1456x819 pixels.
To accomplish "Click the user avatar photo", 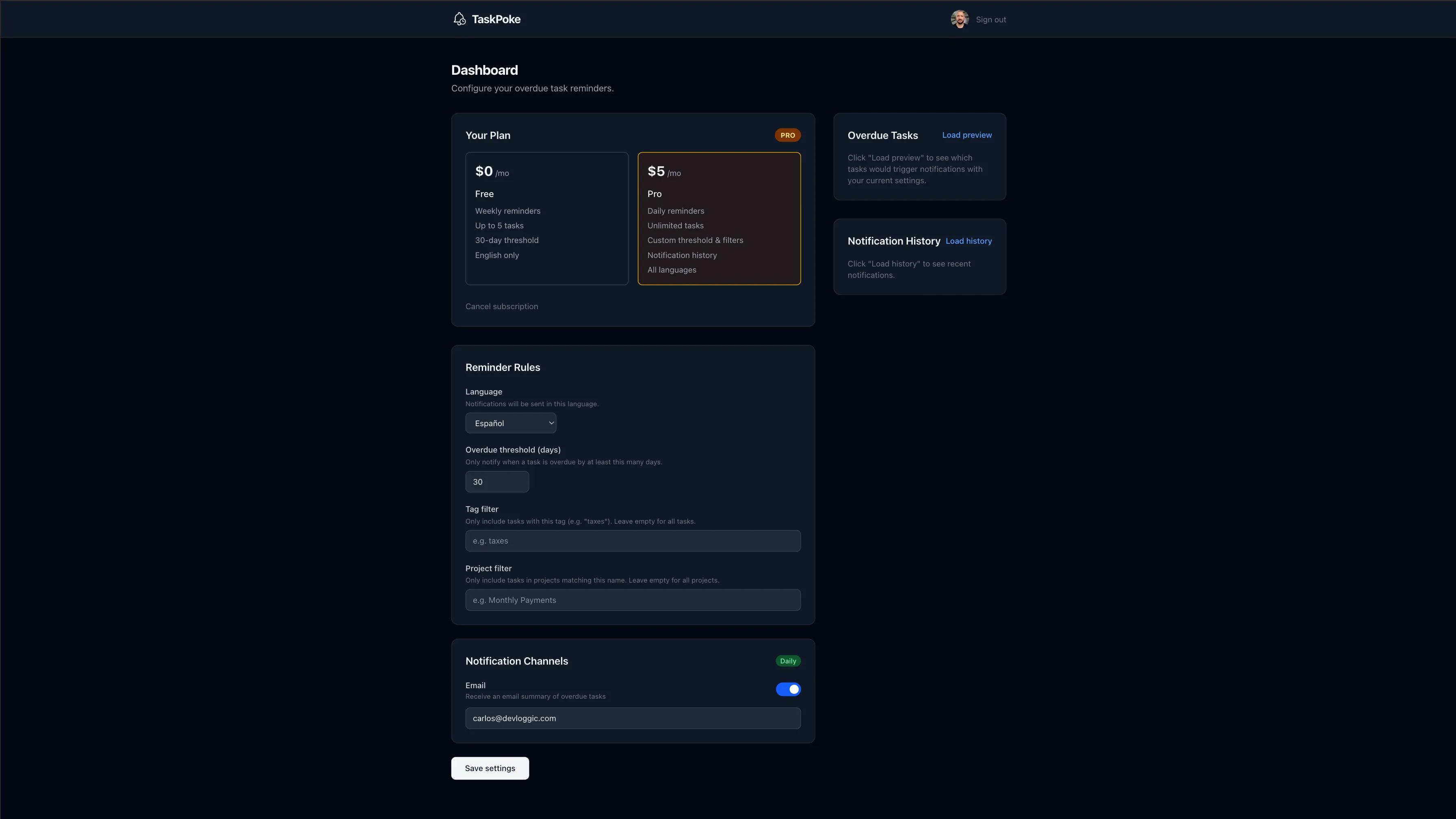I will 959,19.
